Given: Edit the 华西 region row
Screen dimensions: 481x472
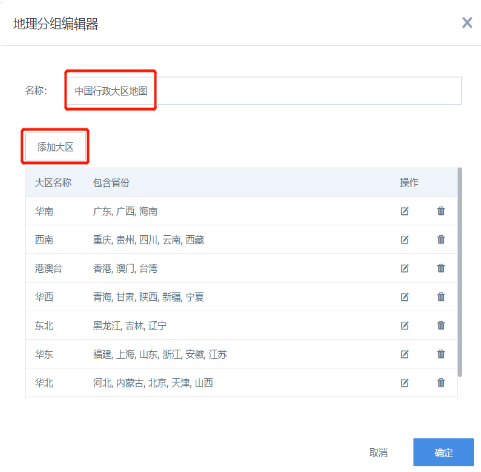Looking at the screenshot, I should coord(404,297).
